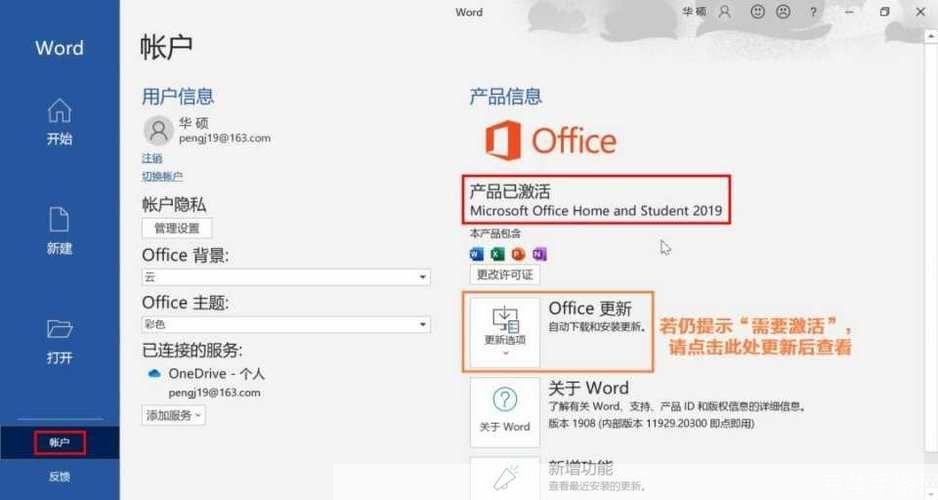Click the 版本 1908 version text
This screenshot has height=500, width=938.
pyautogui.click(x=651, y=423)
